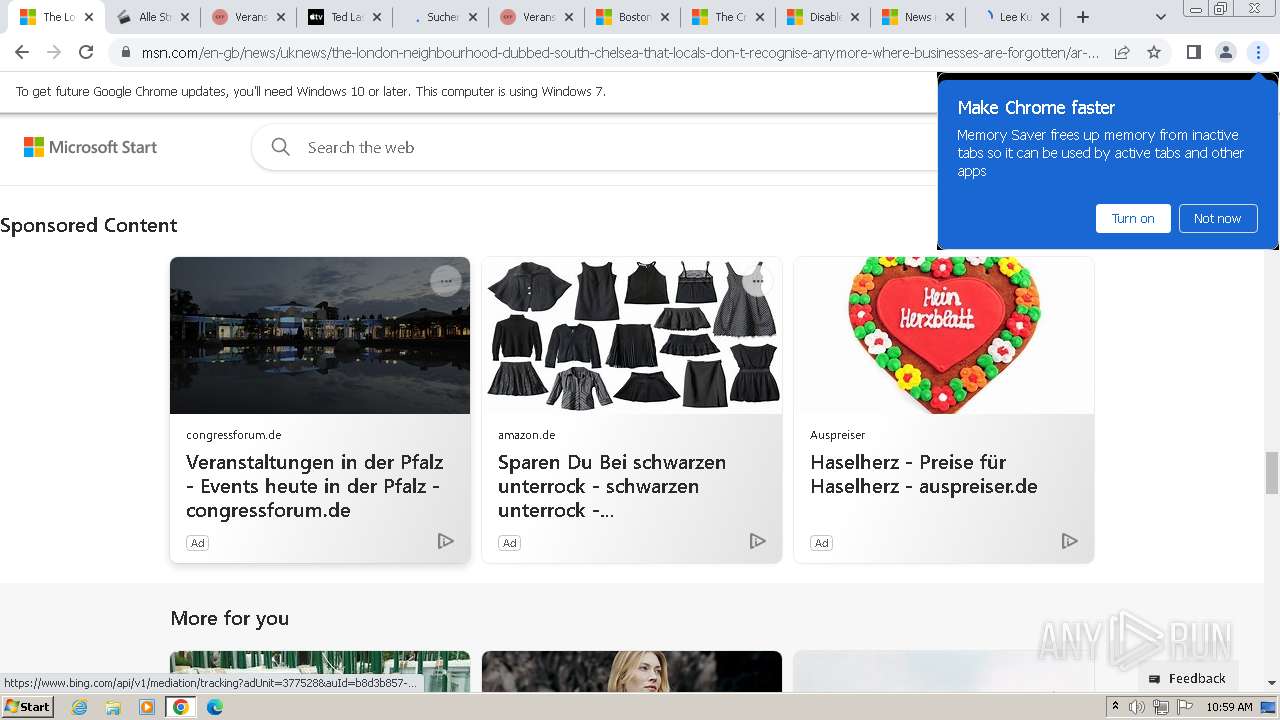Screen dimensions: 1280x720
Task: Launch Microsoft Edge from taskbar
Action: (x=215, y=707)
